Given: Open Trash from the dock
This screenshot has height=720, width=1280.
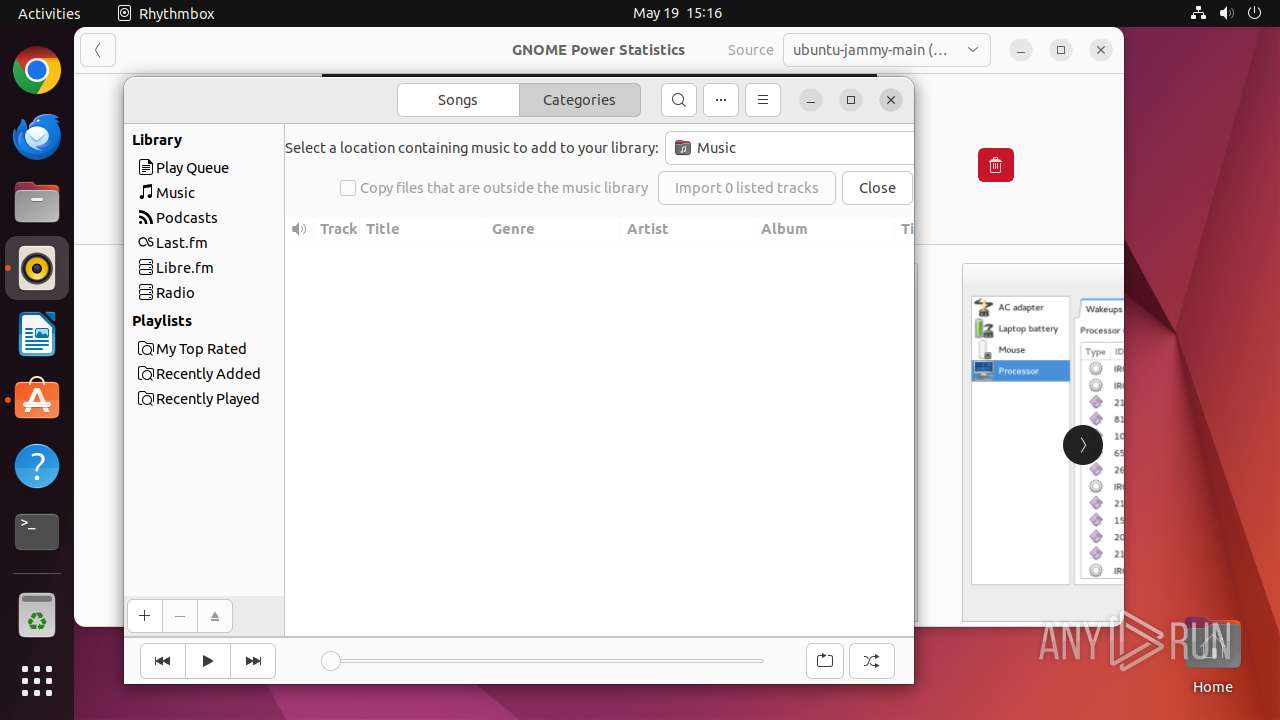Looking at the screenshot, I should coord(37,616).
